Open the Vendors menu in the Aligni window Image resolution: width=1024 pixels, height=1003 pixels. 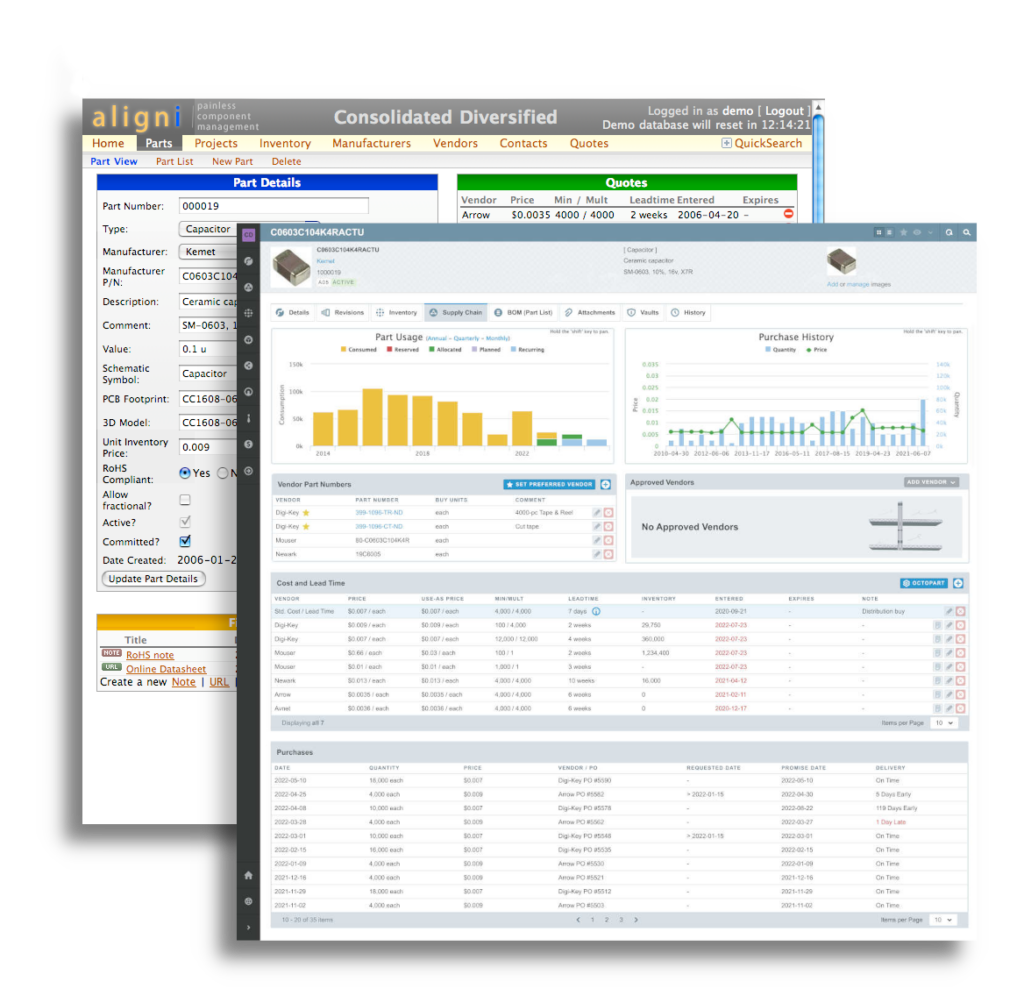coord(455,144)
